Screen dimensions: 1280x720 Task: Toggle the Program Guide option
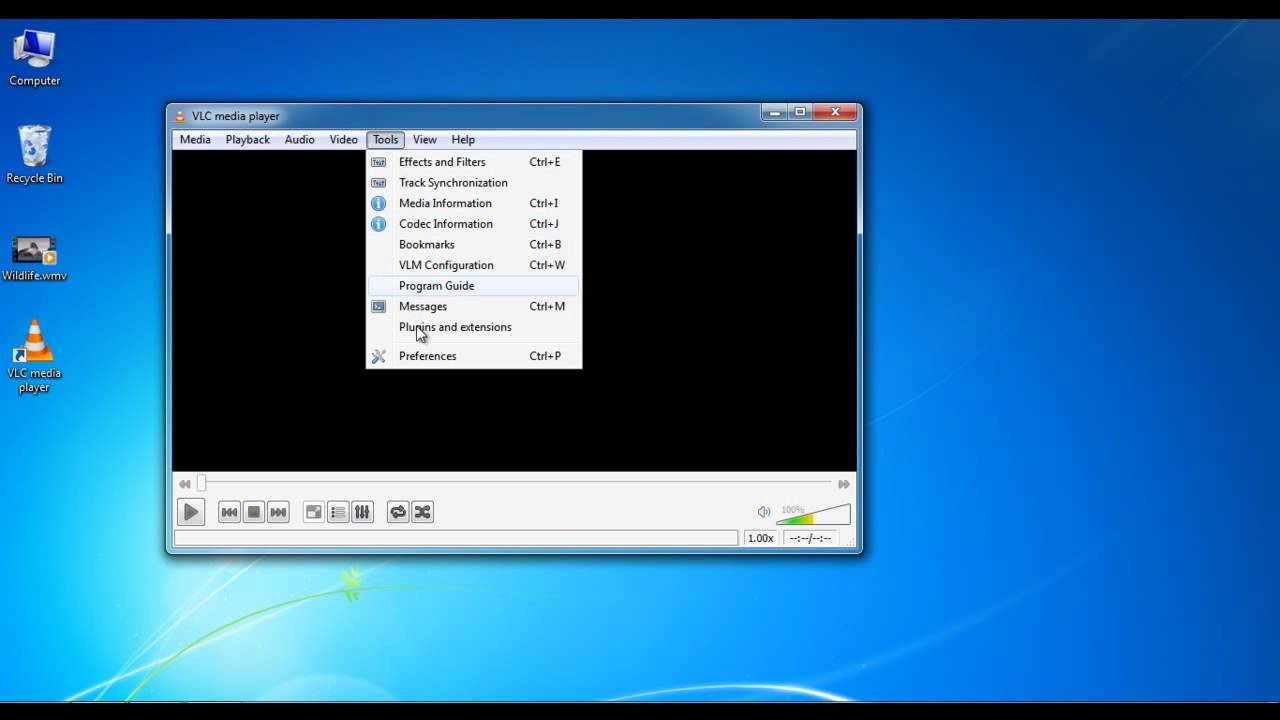[436, 285]
